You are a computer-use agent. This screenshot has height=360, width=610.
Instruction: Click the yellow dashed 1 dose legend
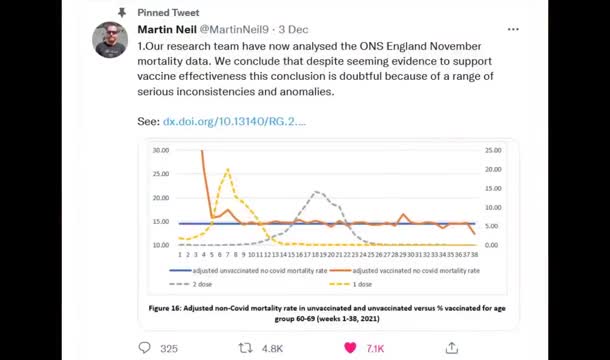351,284
